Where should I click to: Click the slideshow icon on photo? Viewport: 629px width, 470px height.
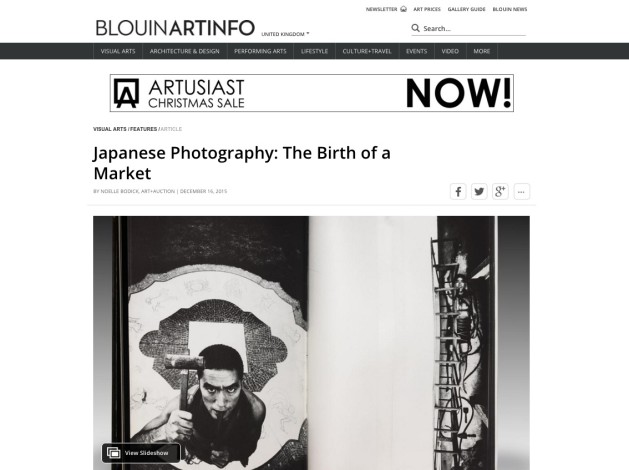click(x=114, y=453)
